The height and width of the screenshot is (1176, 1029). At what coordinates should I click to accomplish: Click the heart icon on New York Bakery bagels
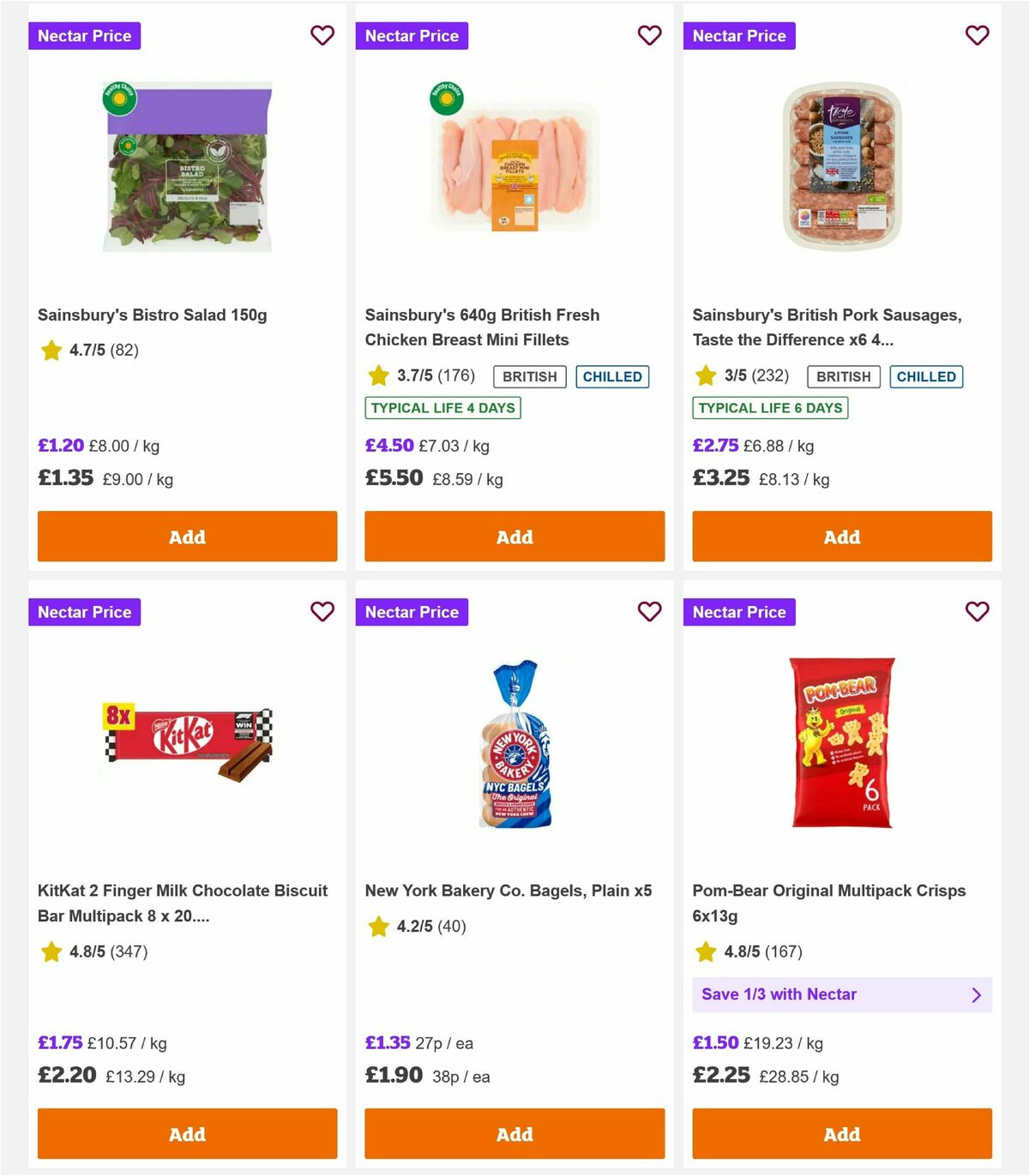pyautogui.click(x=649, y=612)
